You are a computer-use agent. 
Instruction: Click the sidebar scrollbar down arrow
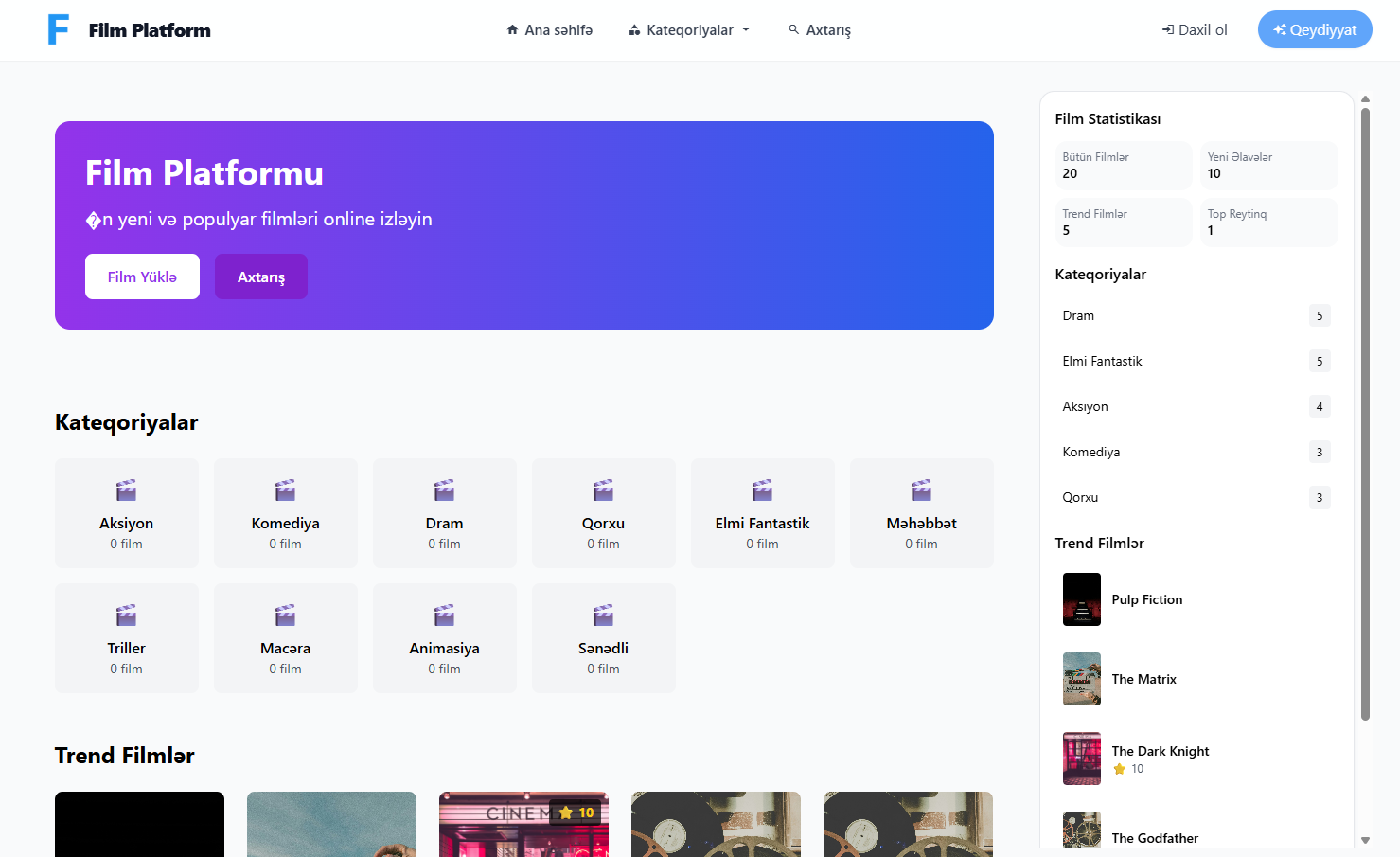point(1365,840)
